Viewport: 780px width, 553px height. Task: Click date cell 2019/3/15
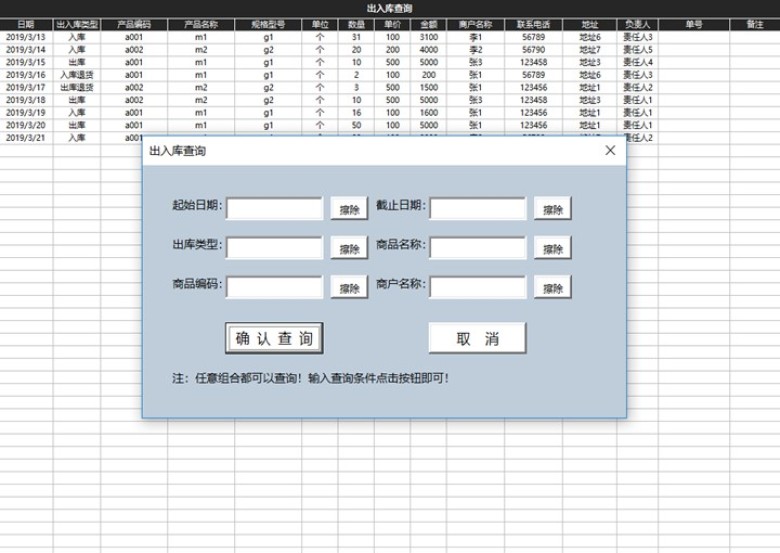[x=26, y=62]
